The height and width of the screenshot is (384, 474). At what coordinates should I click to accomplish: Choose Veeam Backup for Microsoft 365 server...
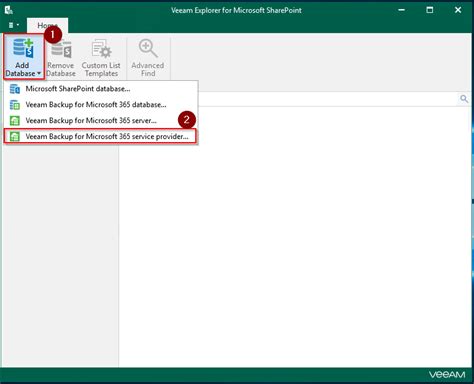[101, 120]
